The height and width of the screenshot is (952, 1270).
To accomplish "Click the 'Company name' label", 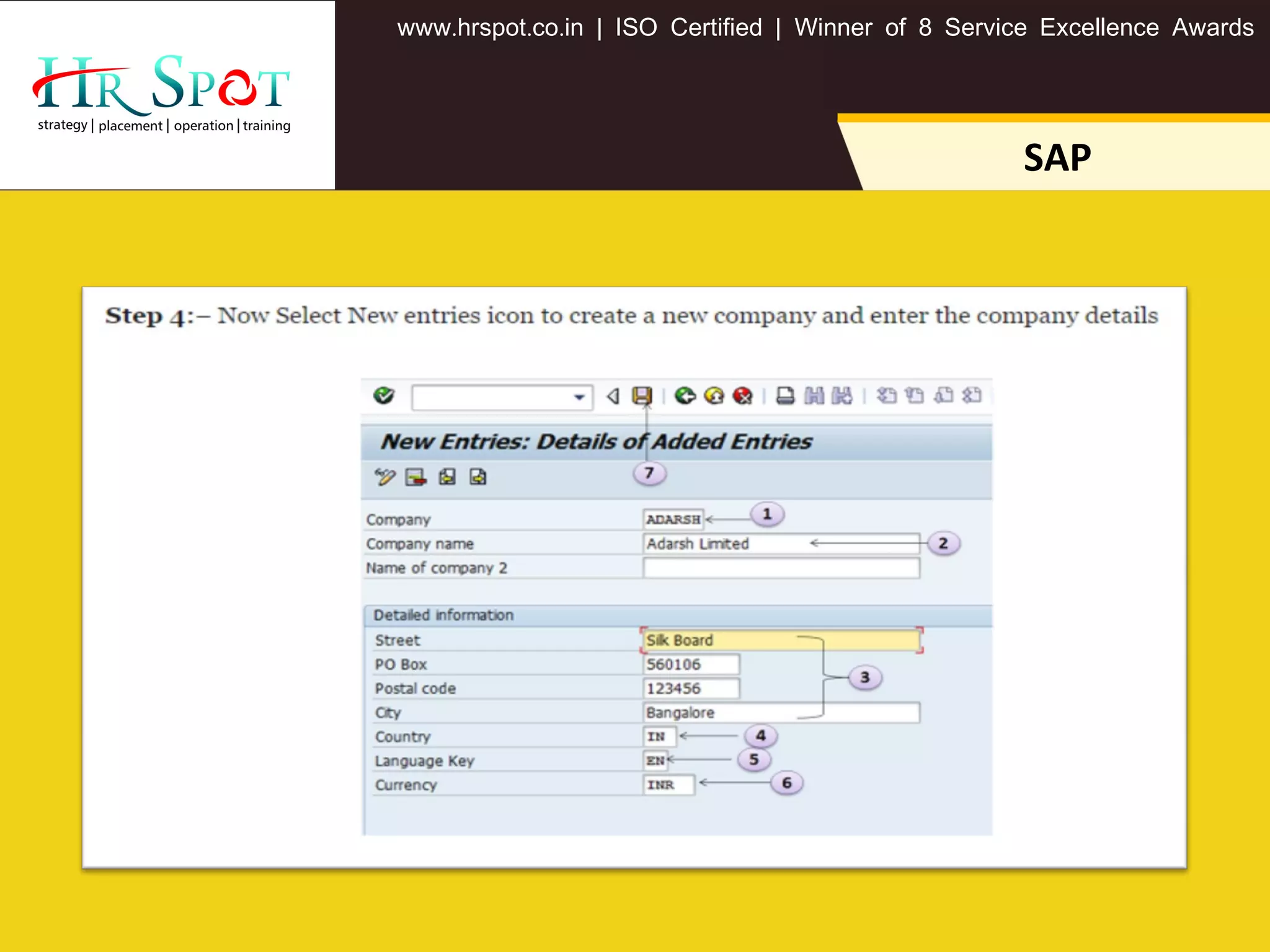I will (x=420, y=544).
